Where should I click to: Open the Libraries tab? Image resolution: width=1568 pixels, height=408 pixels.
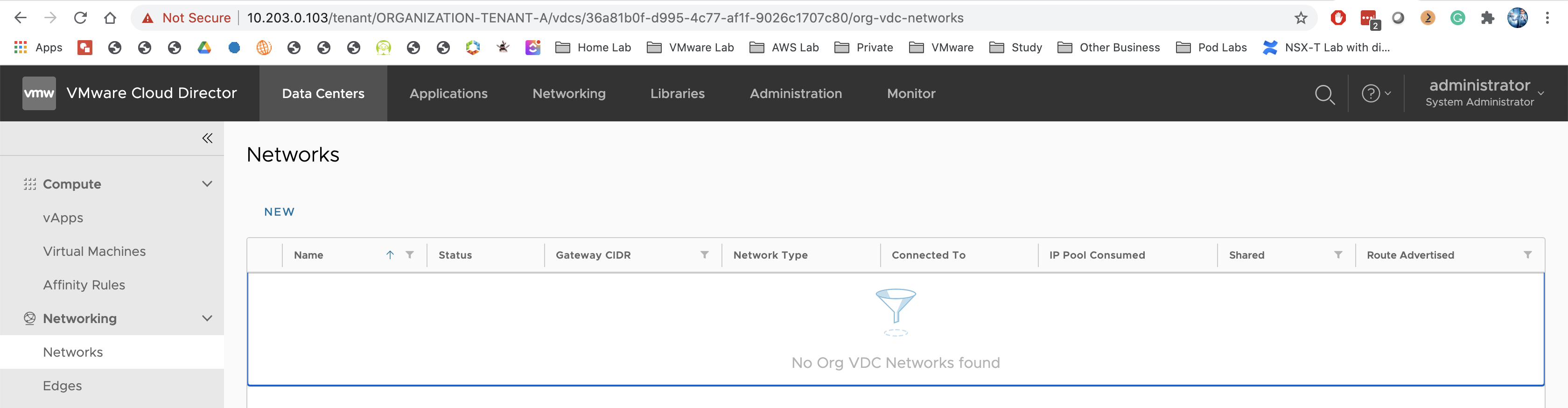tap(678, 94)
